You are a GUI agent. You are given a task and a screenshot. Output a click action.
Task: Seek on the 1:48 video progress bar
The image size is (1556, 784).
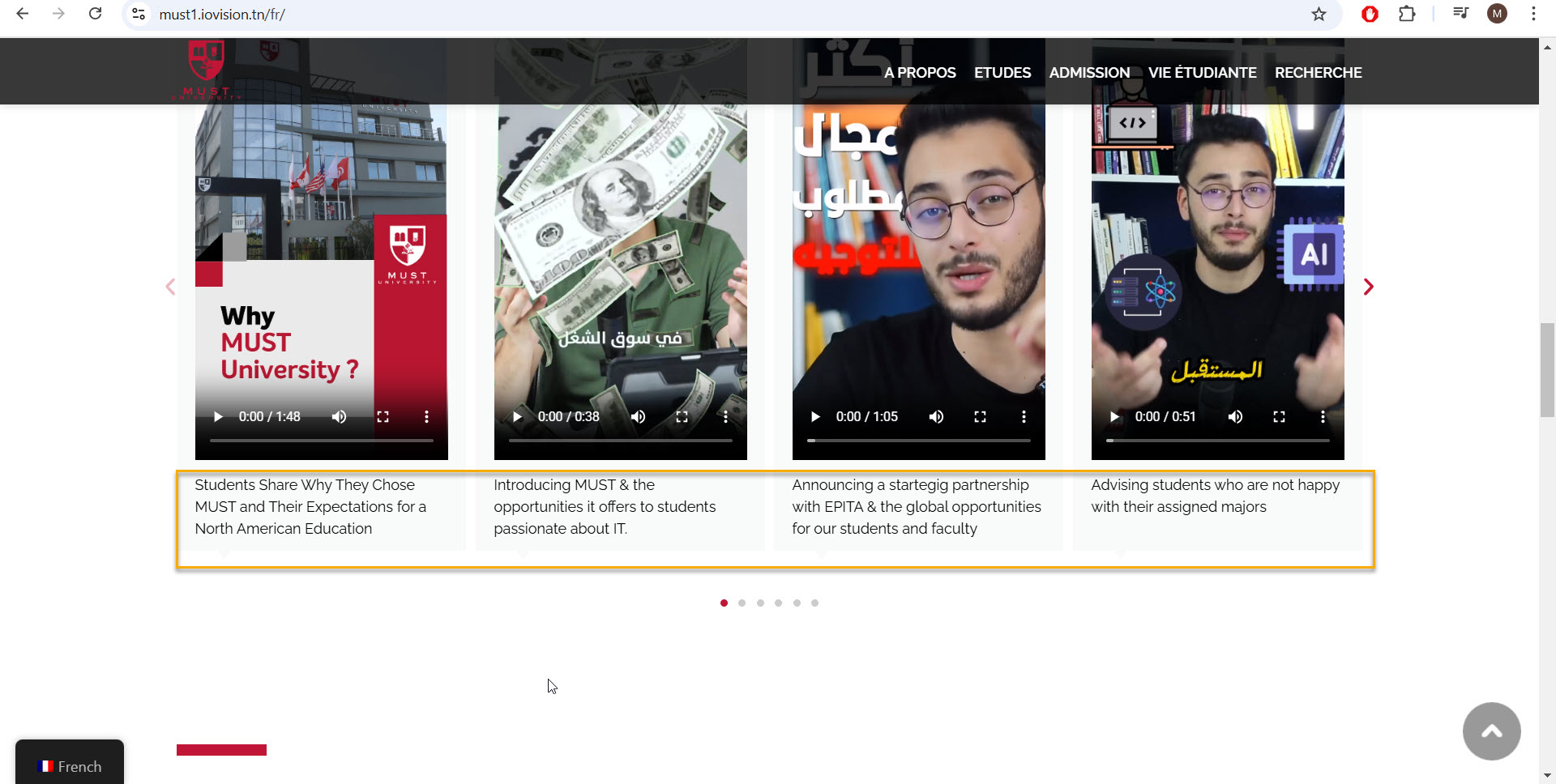pyautogui.click(x=321, y=441)
